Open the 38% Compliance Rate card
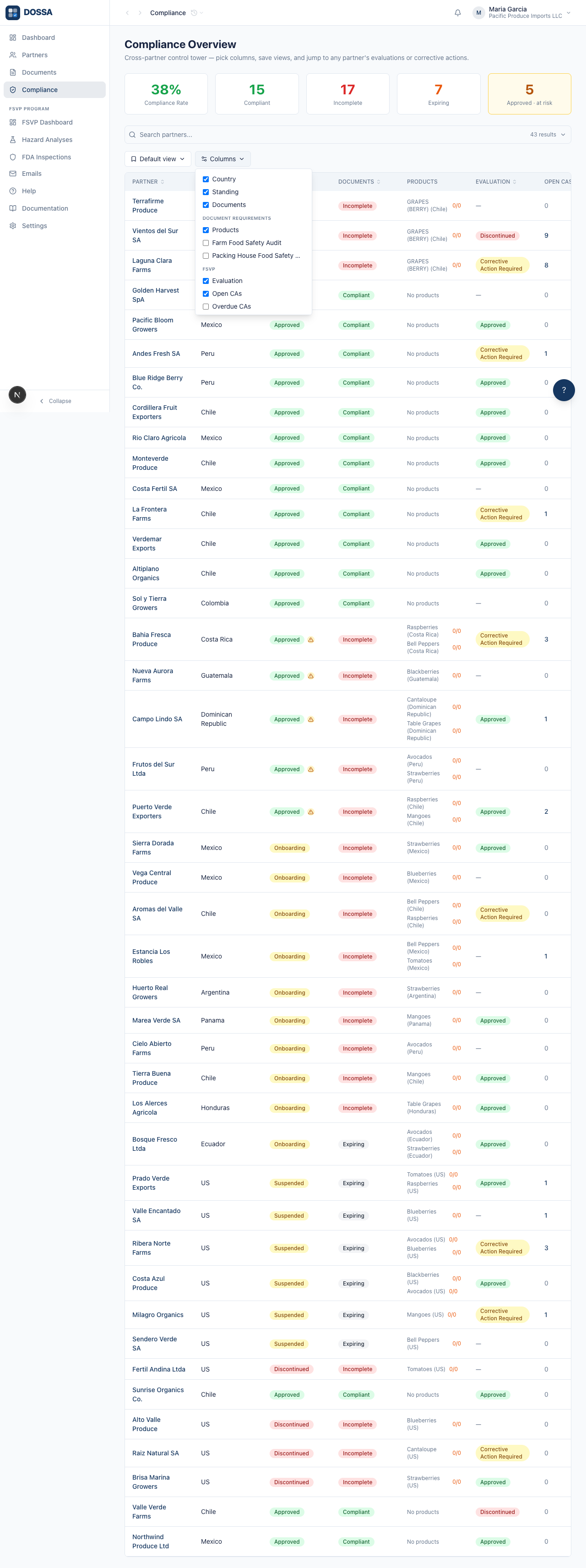This screenshot has width=586, height=1568. [x=166, y=94]
